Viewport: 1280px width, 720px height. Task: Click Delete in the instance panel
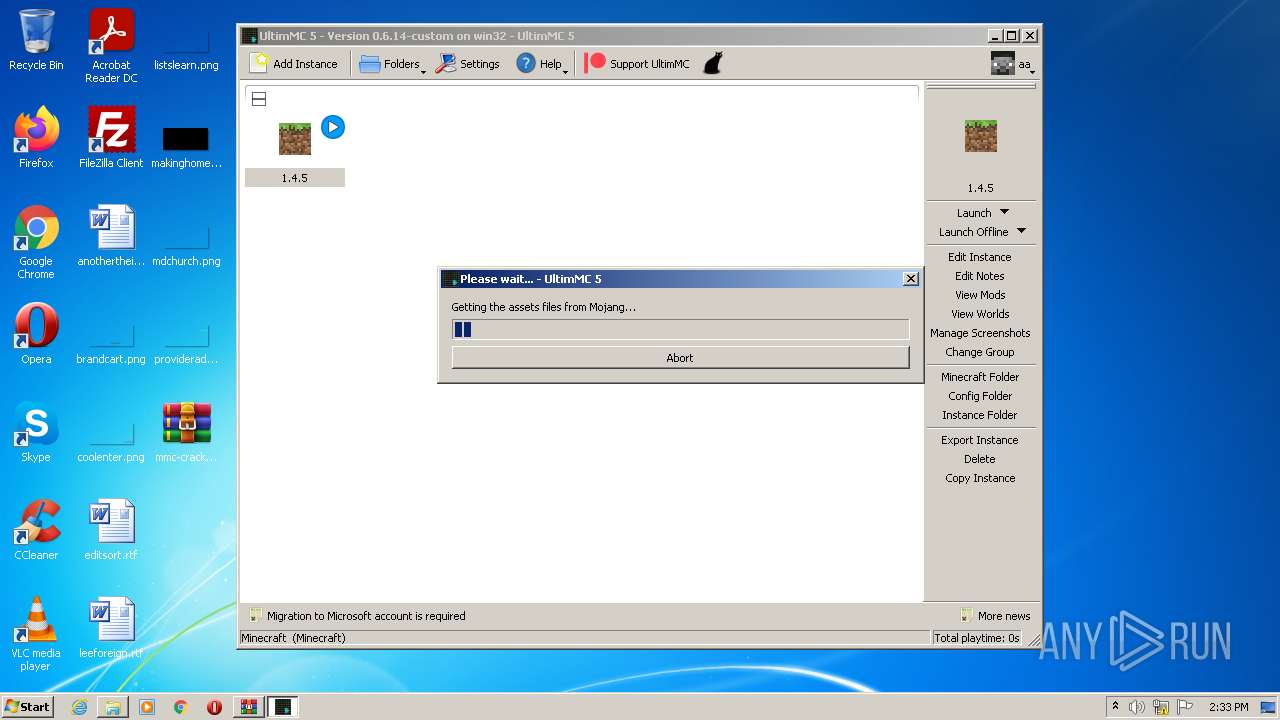pos(980,459)
